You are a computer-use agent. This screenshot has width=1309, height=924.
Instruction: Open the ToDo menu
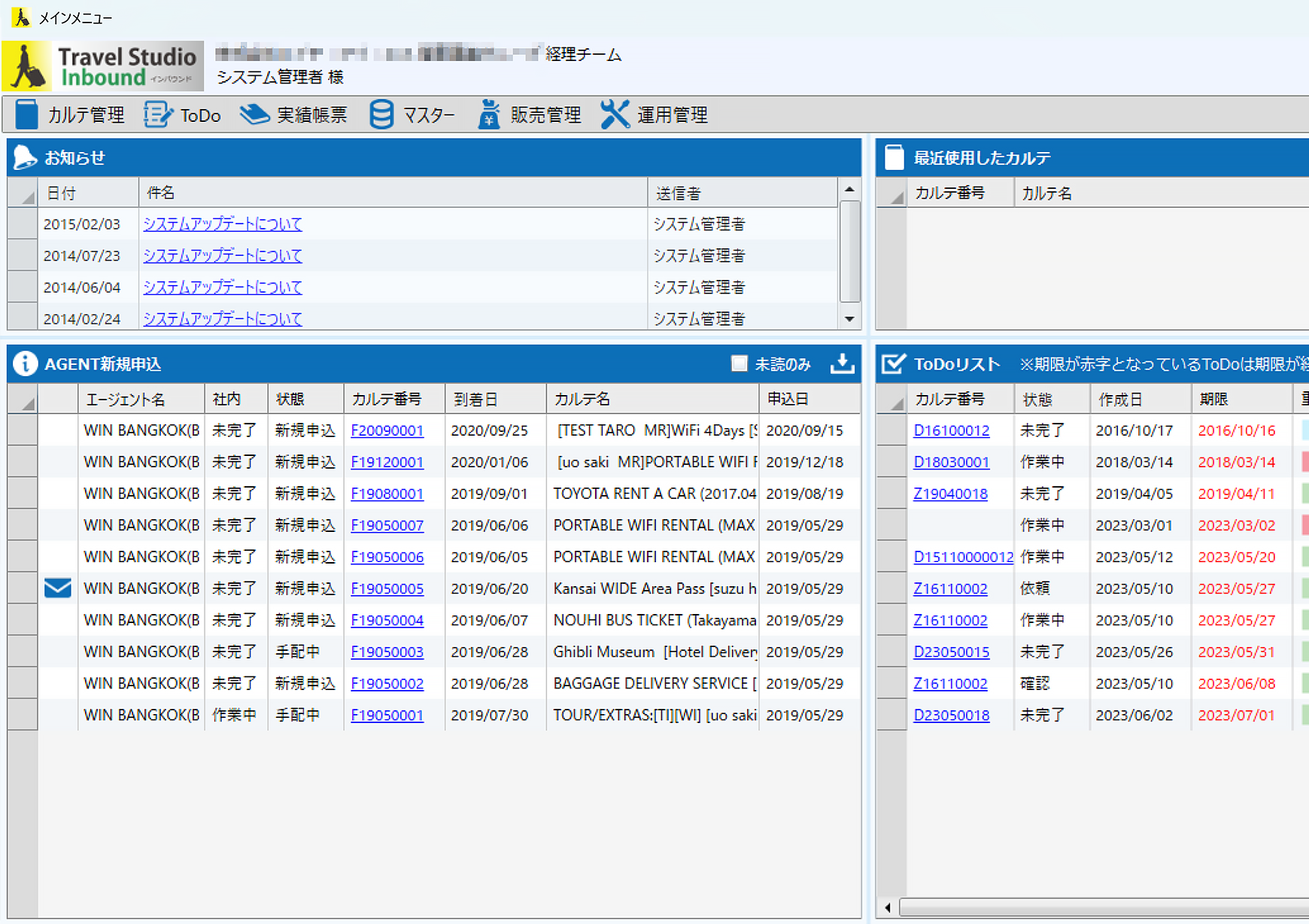pos(182,115)
